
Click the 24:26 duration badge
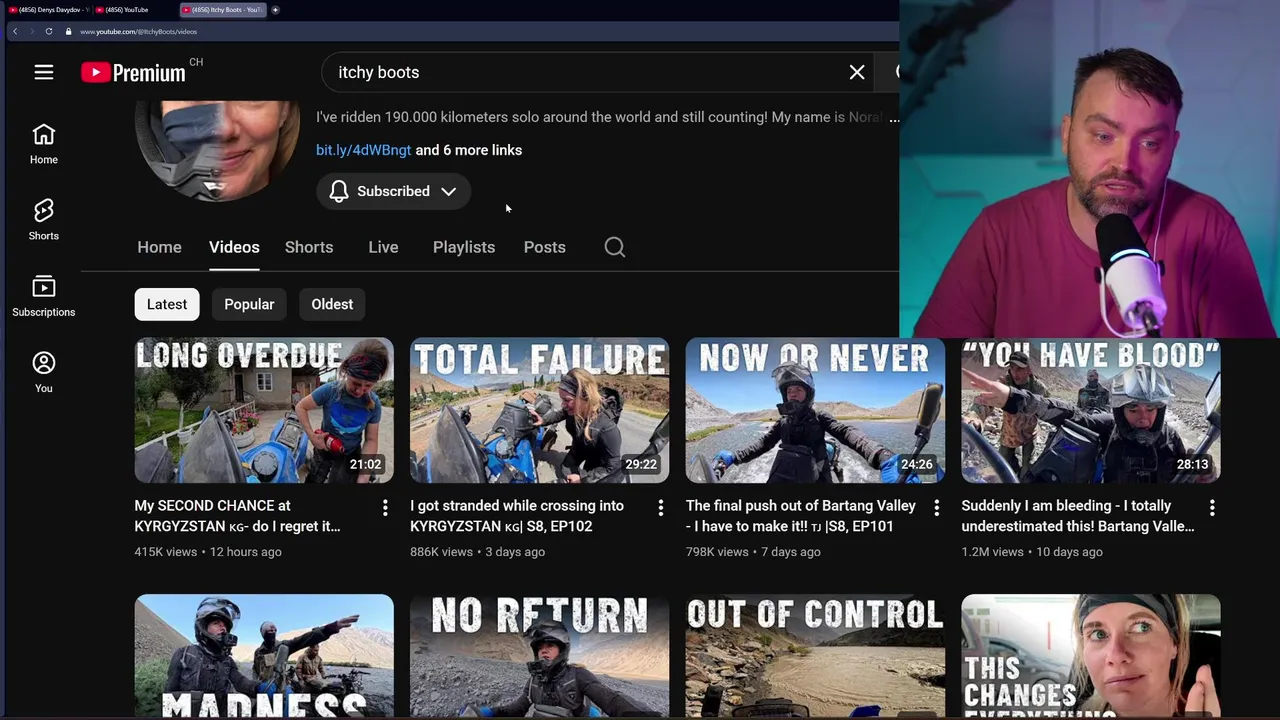pos(917,464)
